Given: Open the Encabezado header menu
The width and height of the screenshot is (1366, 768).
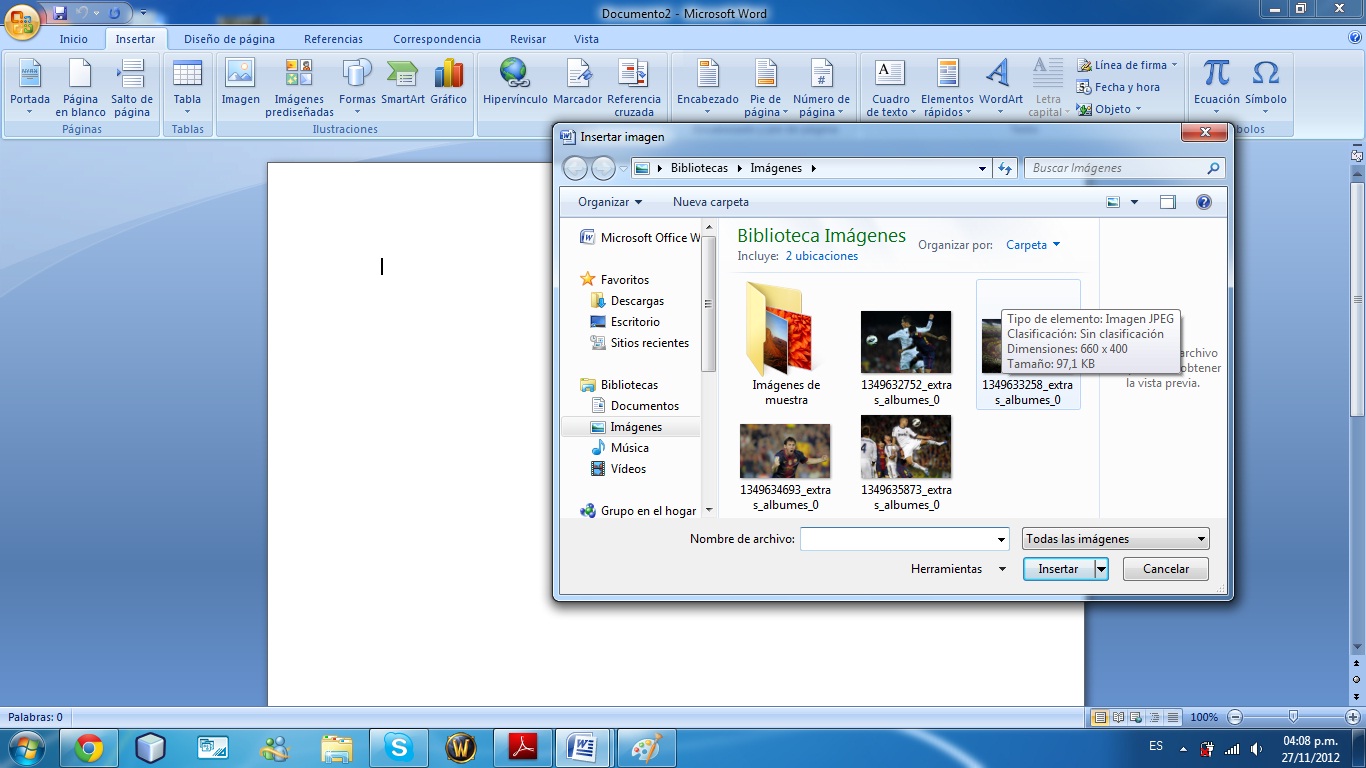Looking at the screenshot, I should tap(708, 88).
